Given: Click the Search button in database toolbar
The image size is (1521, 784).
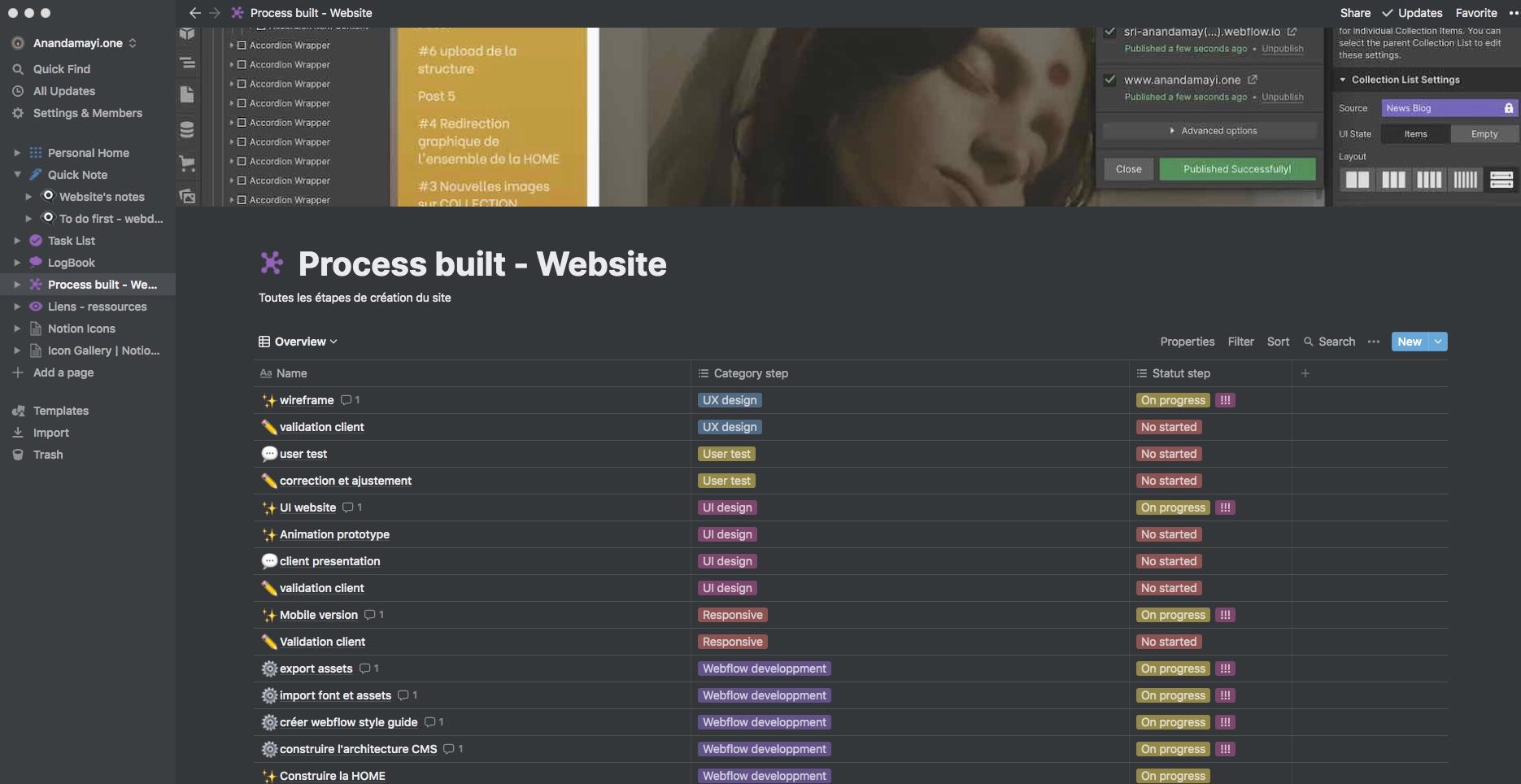Looking at the screenshot, I should [x=1329, y=342].
